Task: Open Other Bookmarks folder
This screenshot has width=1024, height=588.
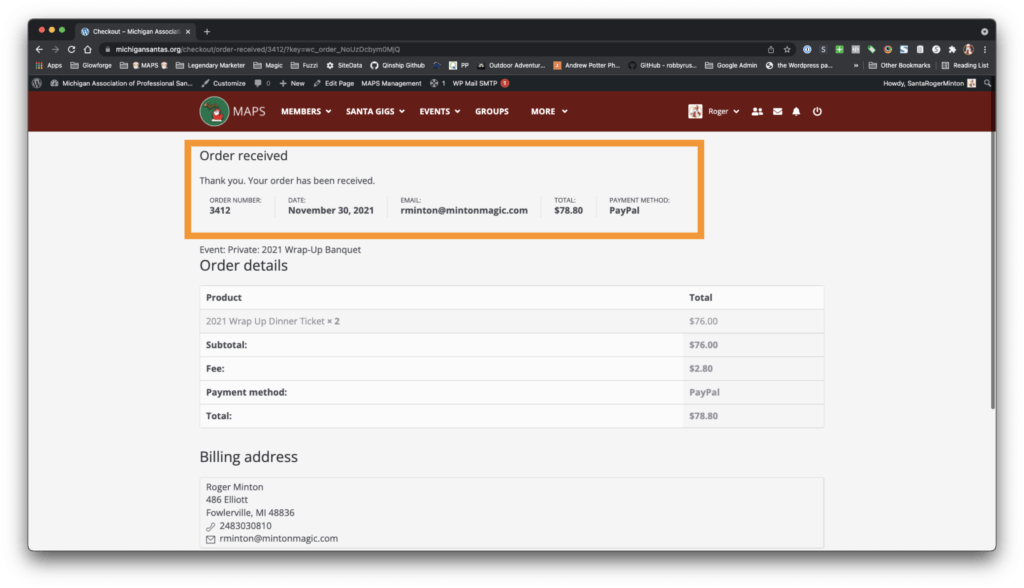Action: 899,65
